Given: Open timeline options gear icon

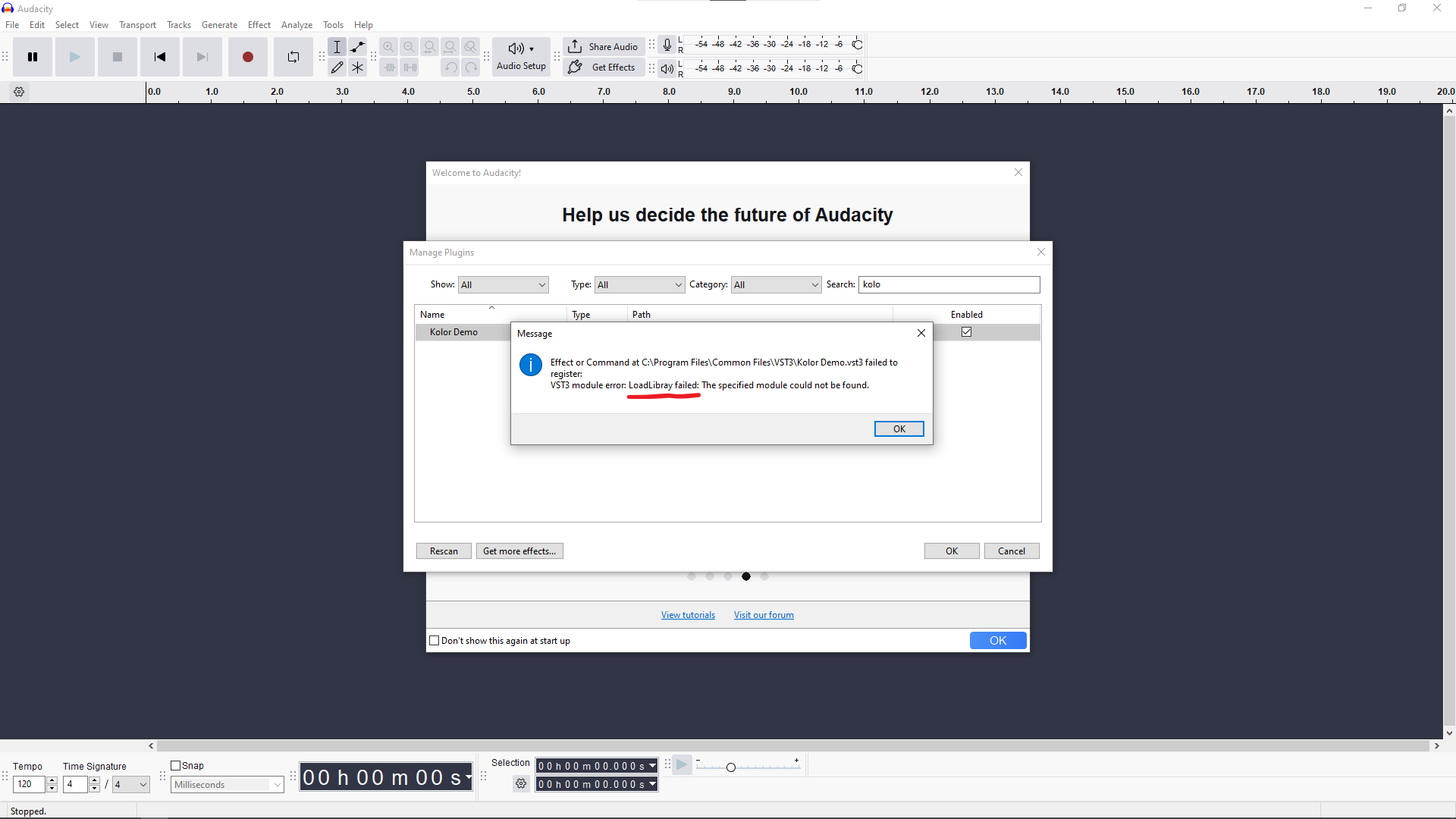Looking at the screenshot, I should click(20, 92).
